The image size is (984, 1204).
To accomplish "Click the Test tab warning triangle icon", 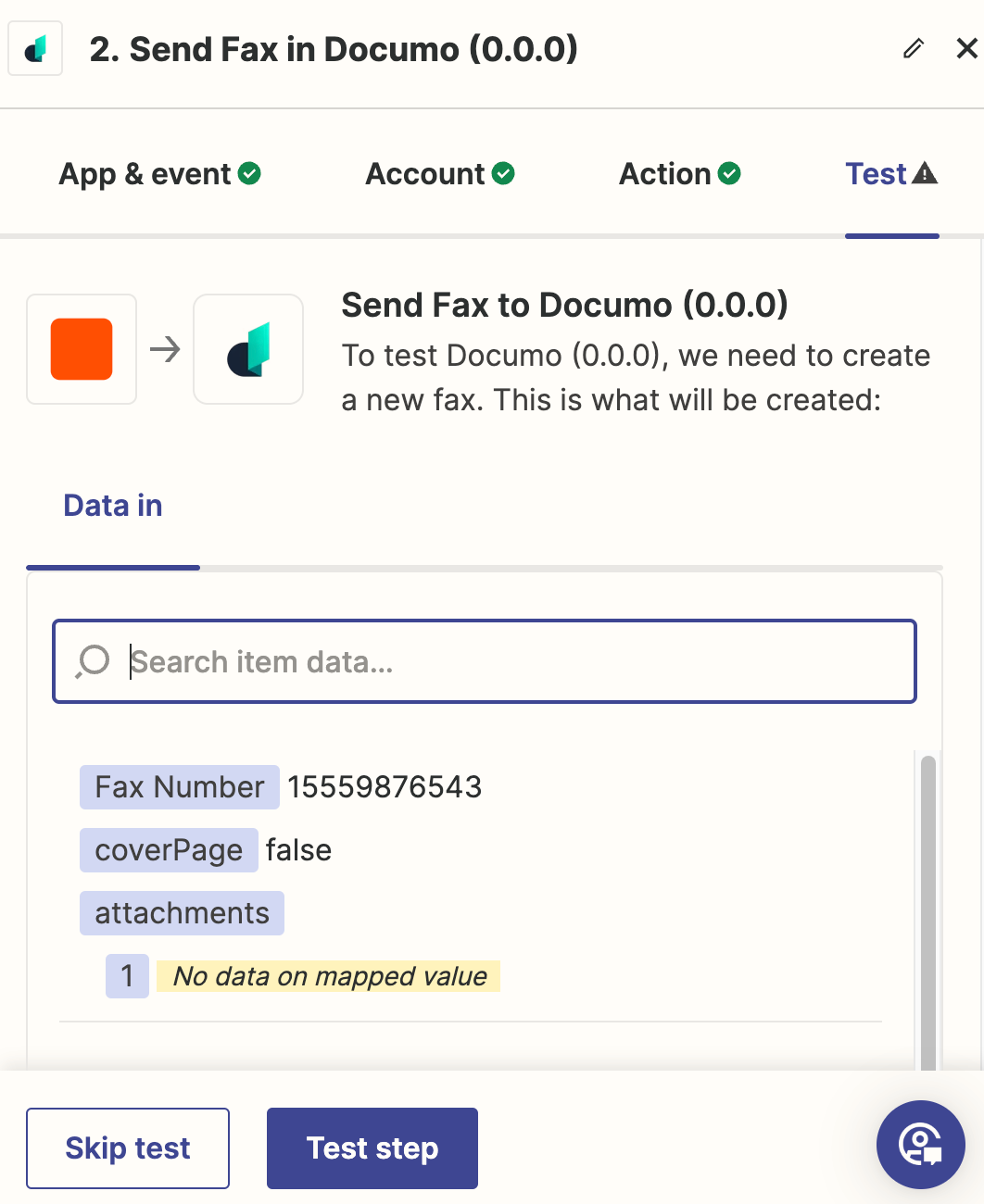I will click(x=925, y=173).
